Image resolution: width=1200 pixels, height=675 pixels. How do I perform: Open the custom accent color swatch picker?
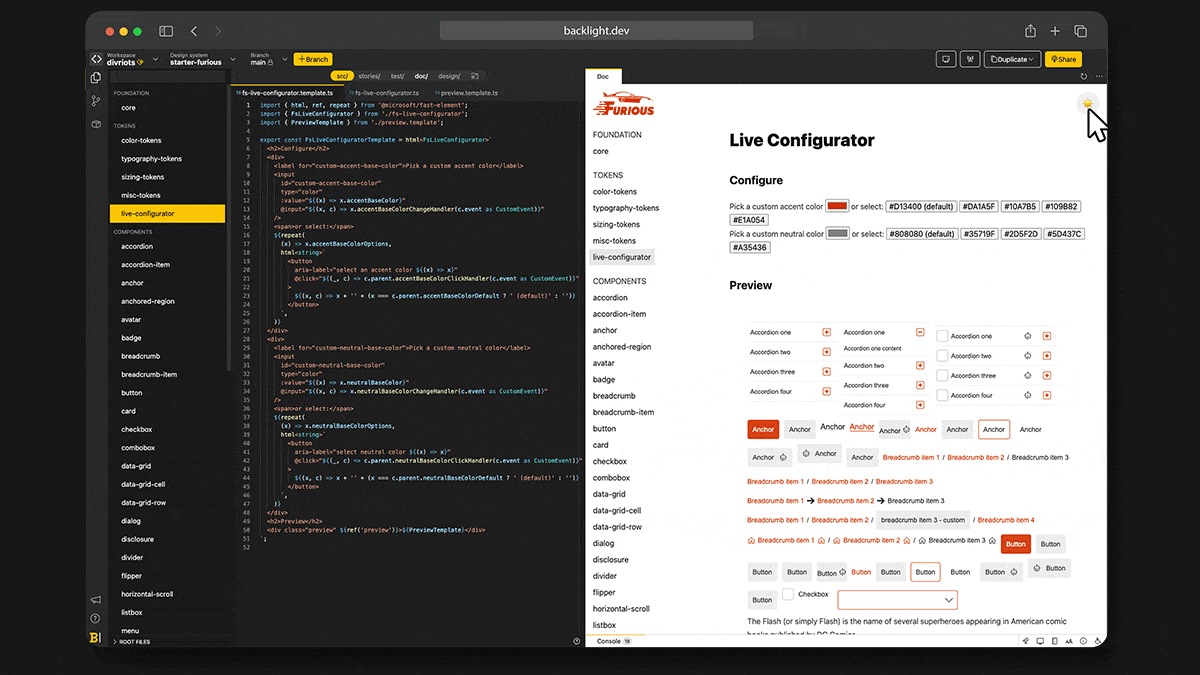point(837,206)
